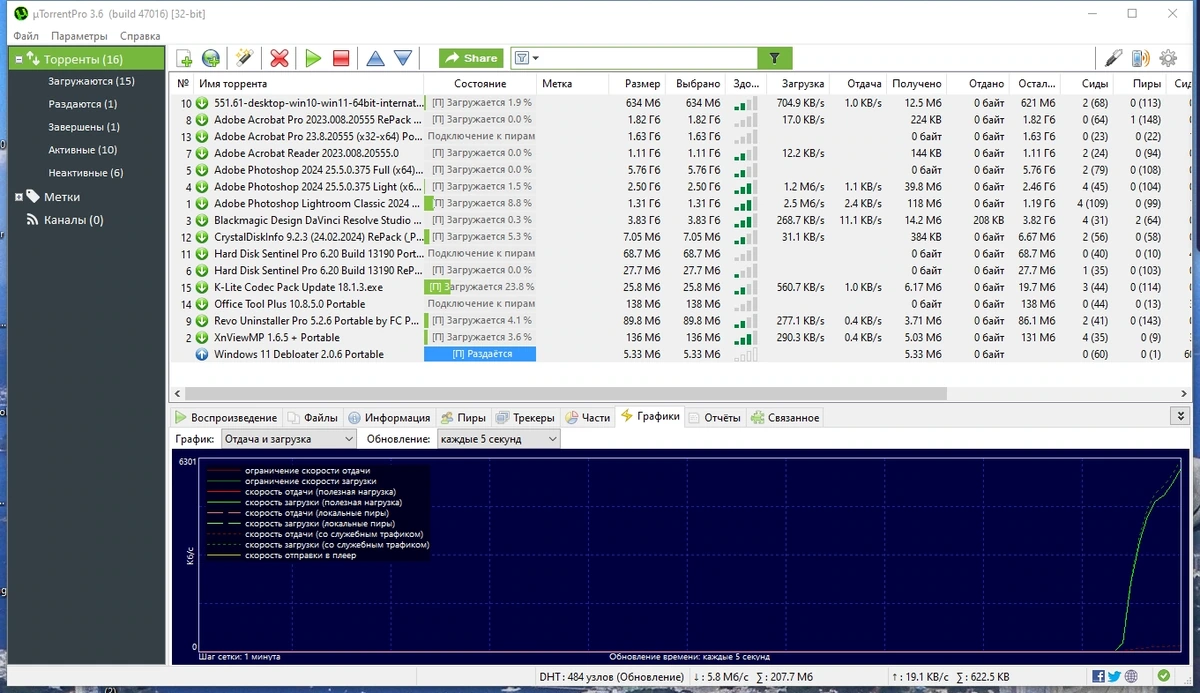This screenshot has height=693, width=1200.
Task: Open the График type dropdown
Action: (288, 438)
